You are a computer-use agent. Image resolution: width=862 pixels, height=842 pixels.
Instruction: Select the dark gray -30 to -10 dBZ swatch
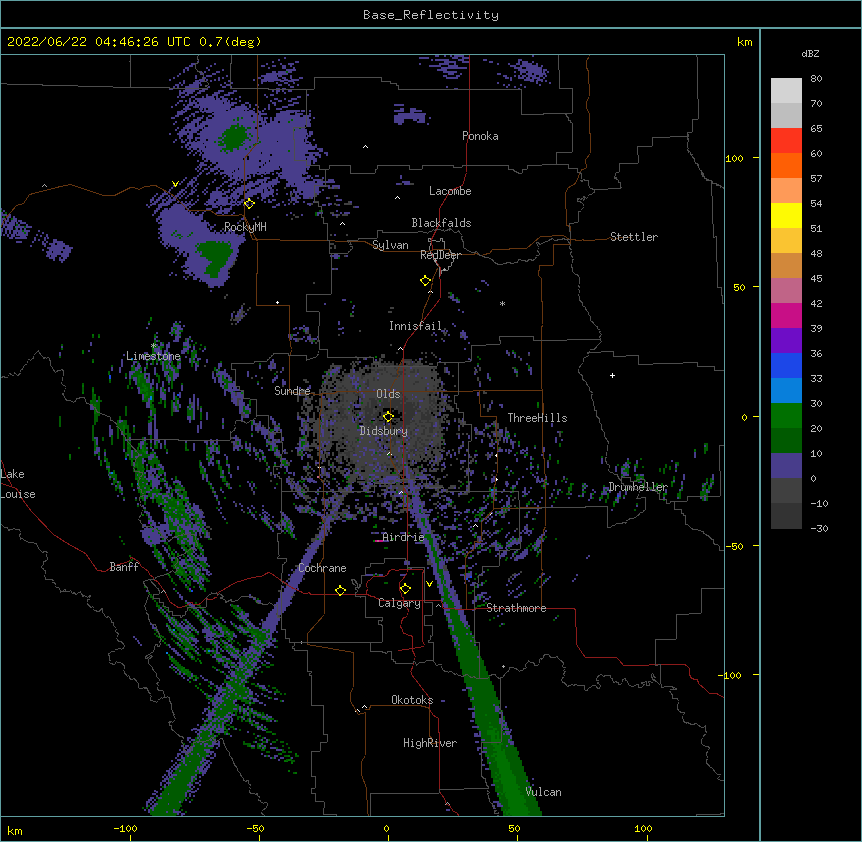pos(786,516)
